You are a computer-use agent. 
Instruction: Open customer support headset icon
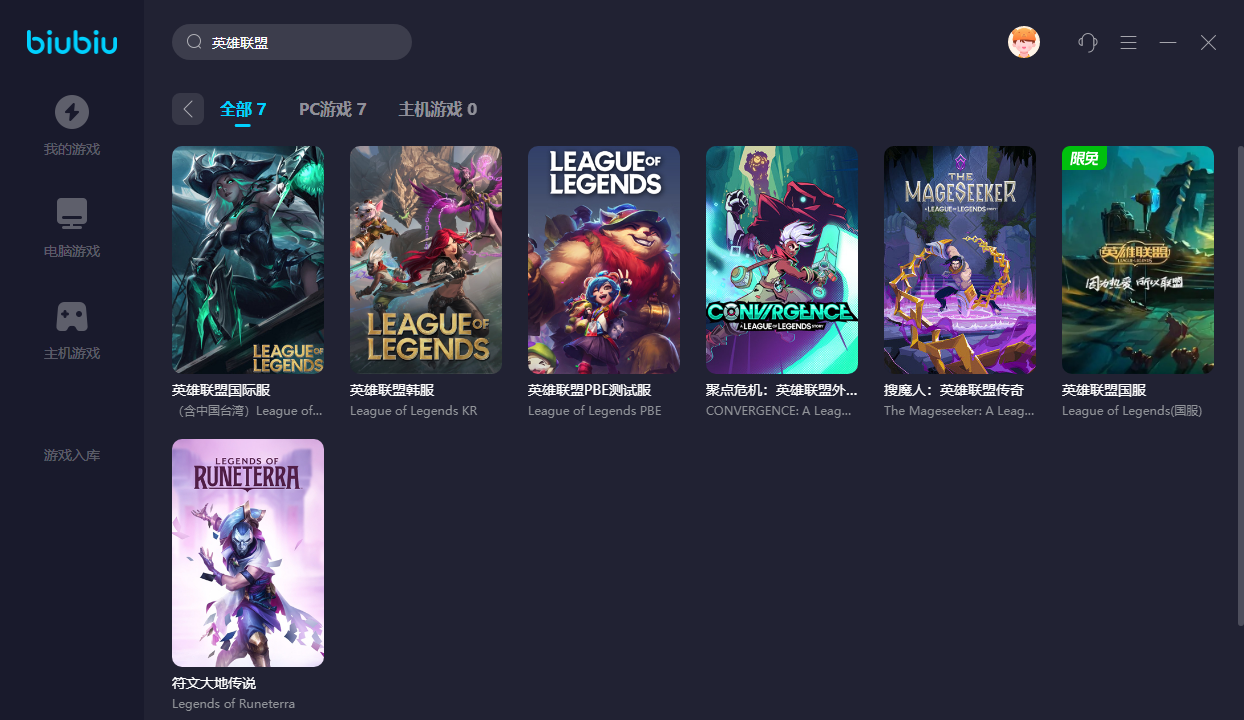point(1088,42)
